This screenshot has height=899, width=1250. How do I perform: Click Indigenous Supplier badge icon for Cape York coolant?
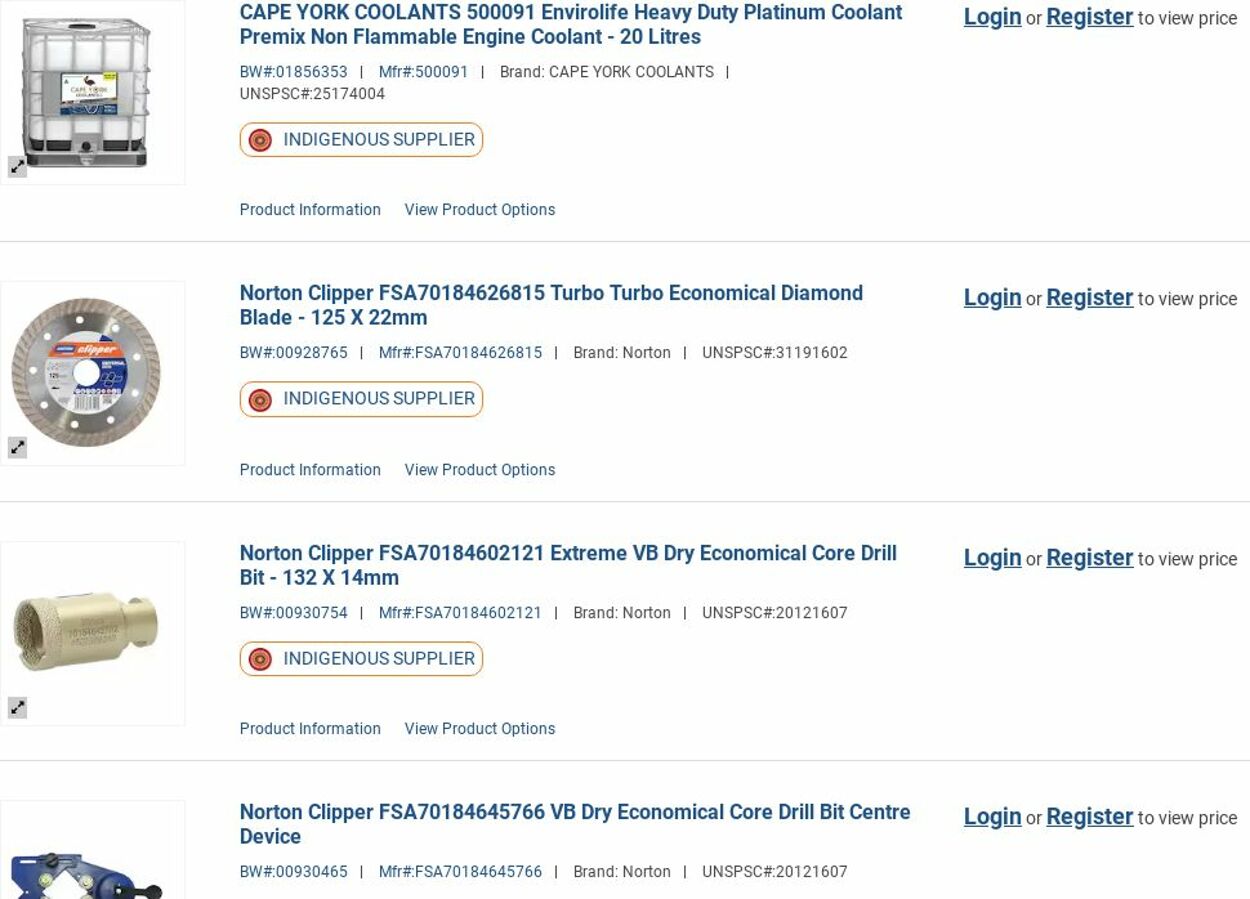click(x=261, y=140)
